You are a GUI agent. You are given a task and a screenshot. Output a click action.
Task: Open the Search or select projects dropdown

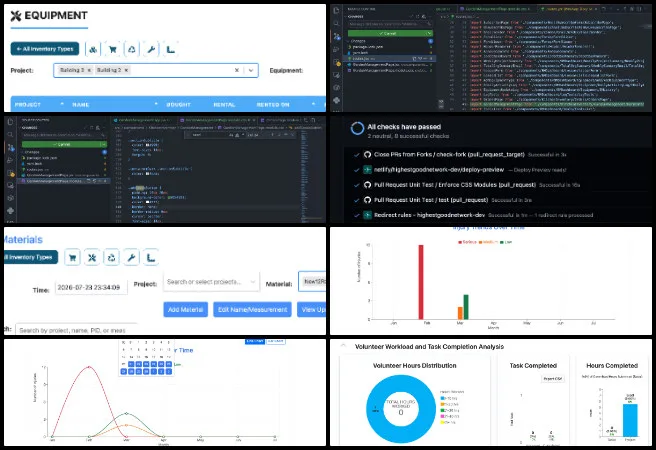(211, 282)
